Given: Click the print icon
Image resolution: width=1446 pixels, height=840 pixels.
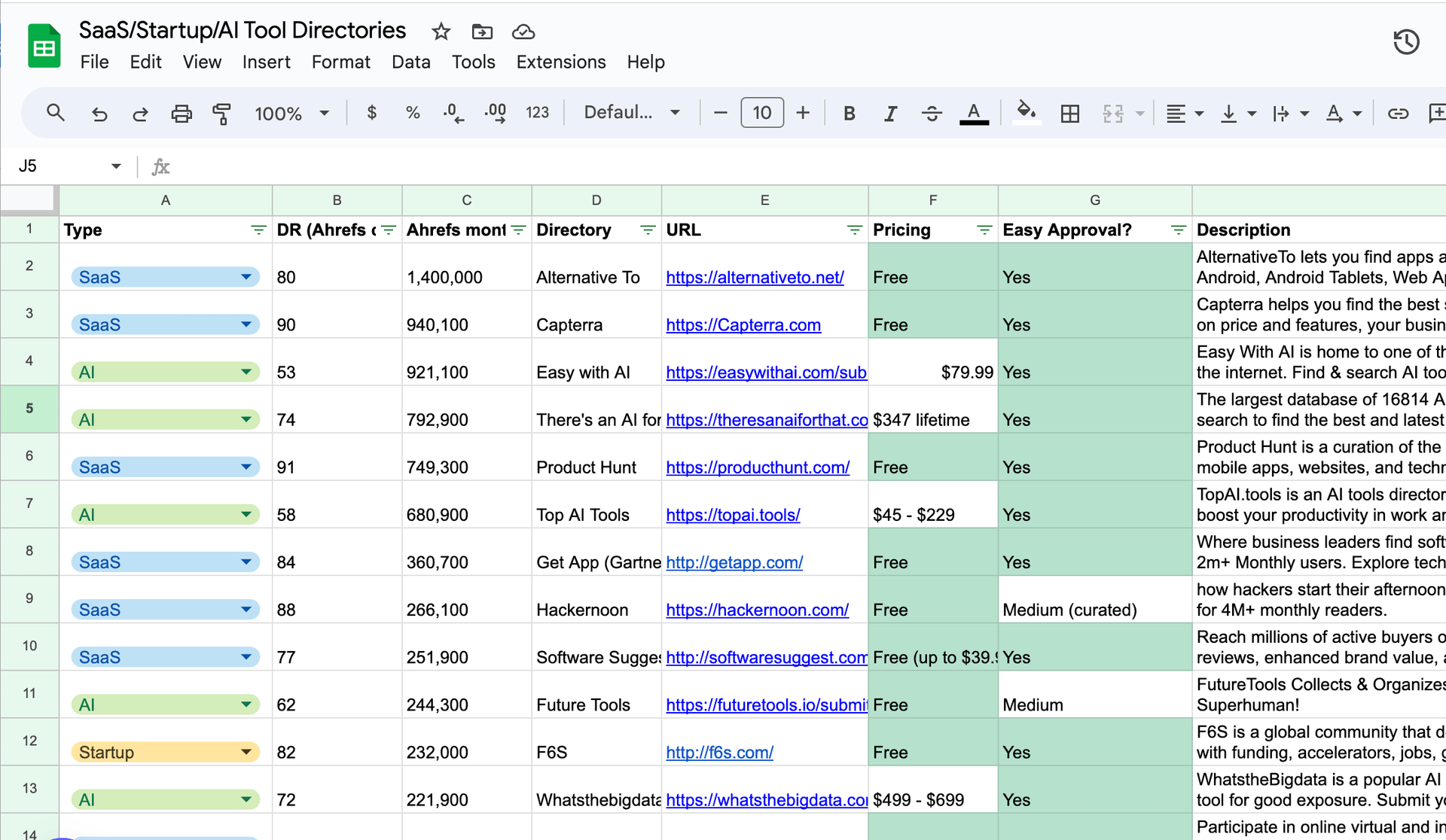Looking at the screenshot, I should point(181,114).
